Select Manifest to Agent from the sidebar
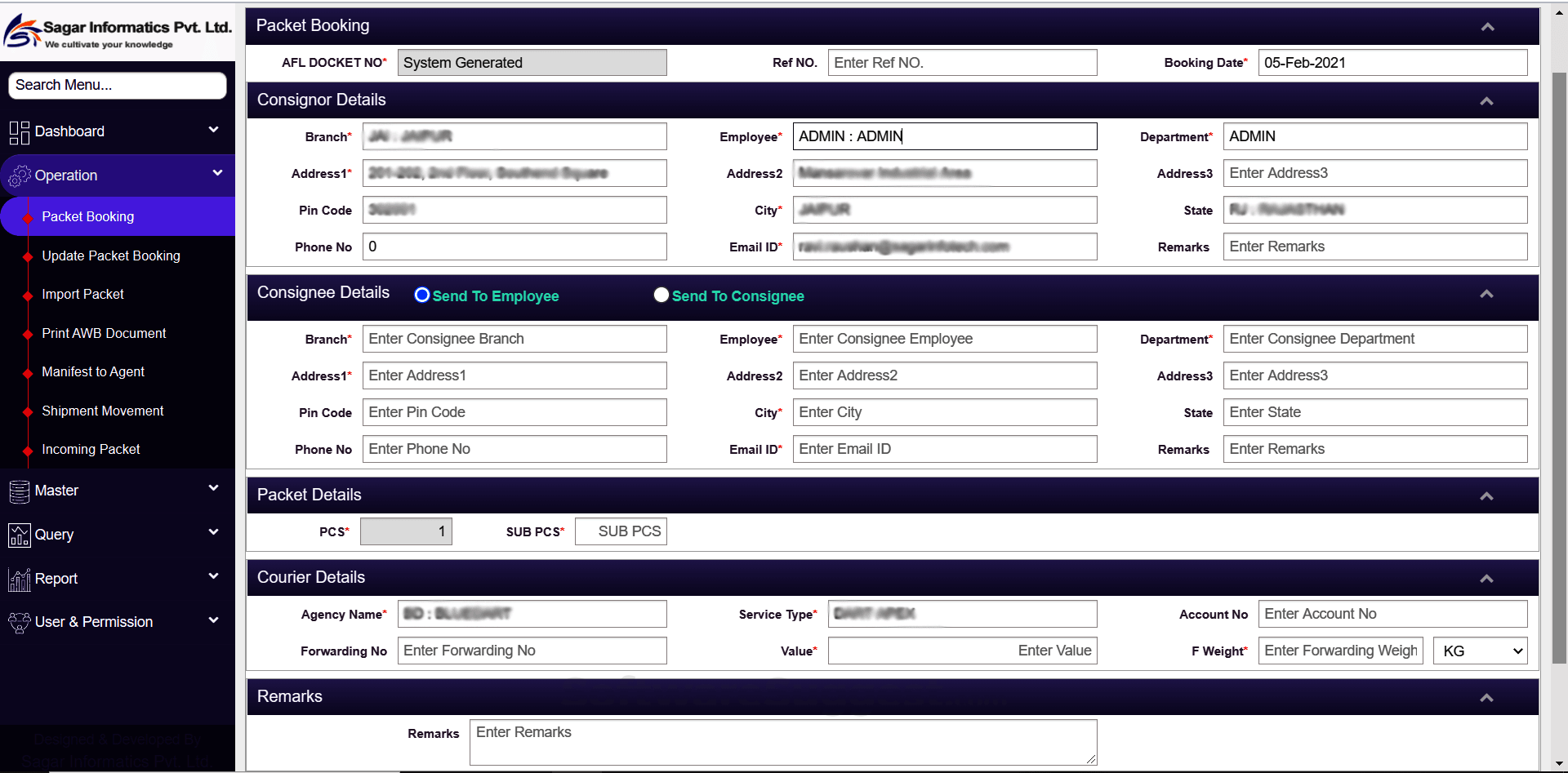 tap(92, 371)
